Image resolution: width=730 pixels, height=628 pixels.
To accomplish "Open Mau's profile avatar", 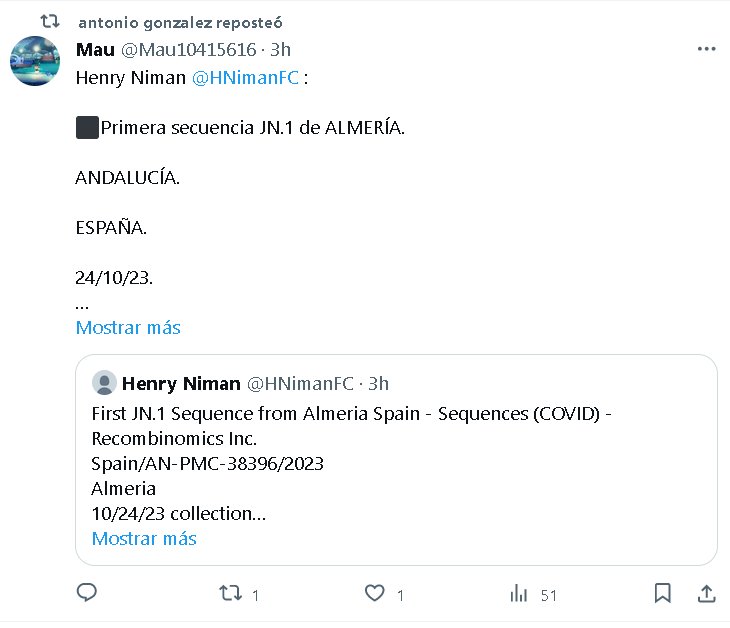I will (34, 61).
